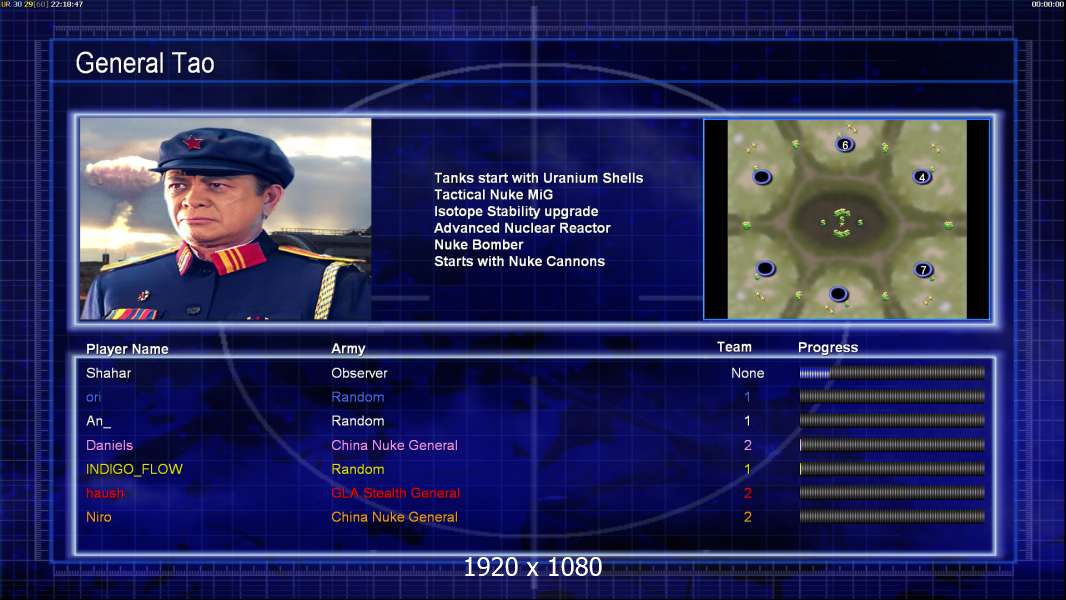The image size is (1066, 600).
Task: Select the empty start marker opposite position 7
Action: click(x=765, y=268)
